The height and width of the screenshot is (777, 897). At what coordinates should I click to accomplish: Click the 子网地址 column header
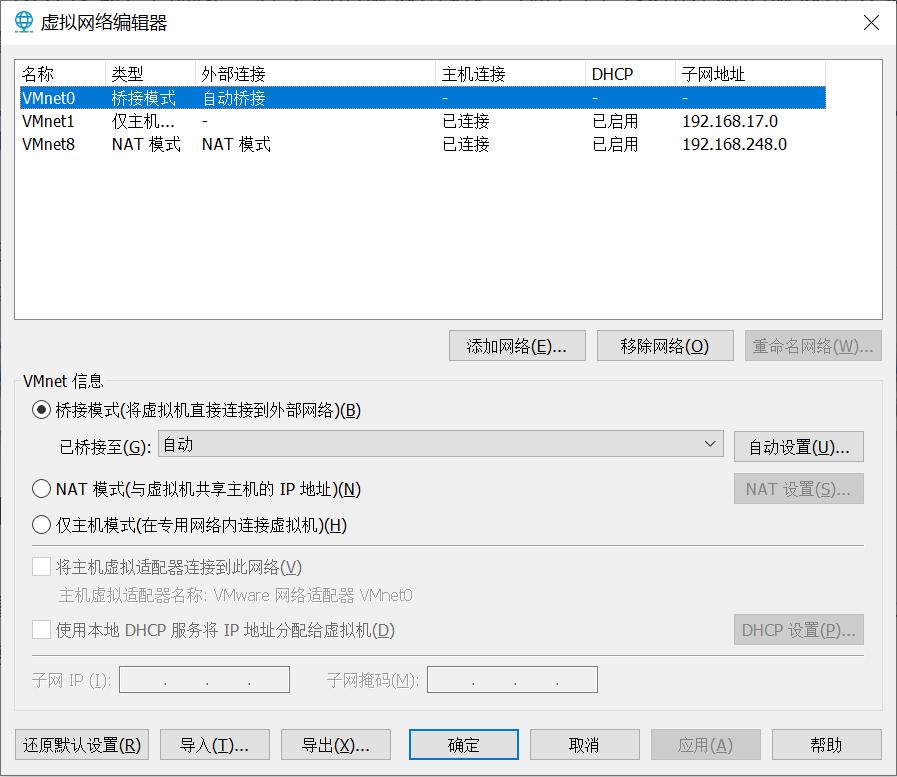coord(710,73)
